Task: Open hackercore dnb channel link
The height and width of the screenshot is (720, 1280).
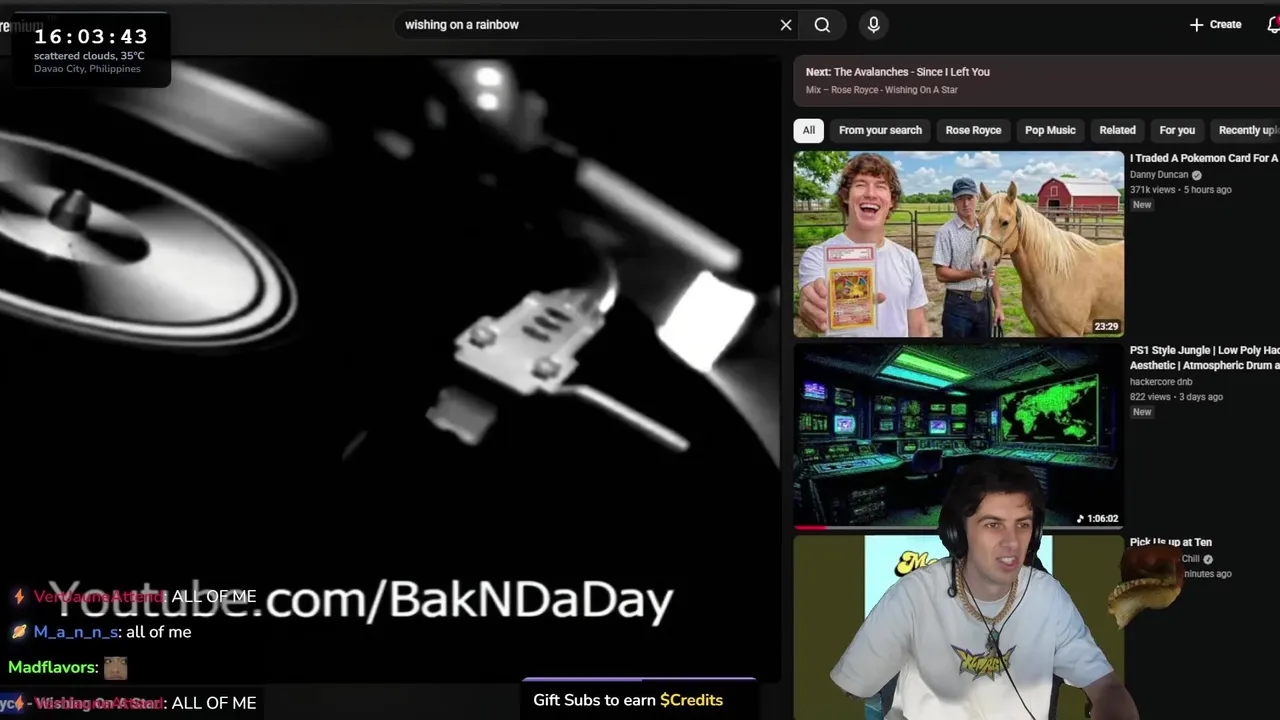Action: (1161, 382)
